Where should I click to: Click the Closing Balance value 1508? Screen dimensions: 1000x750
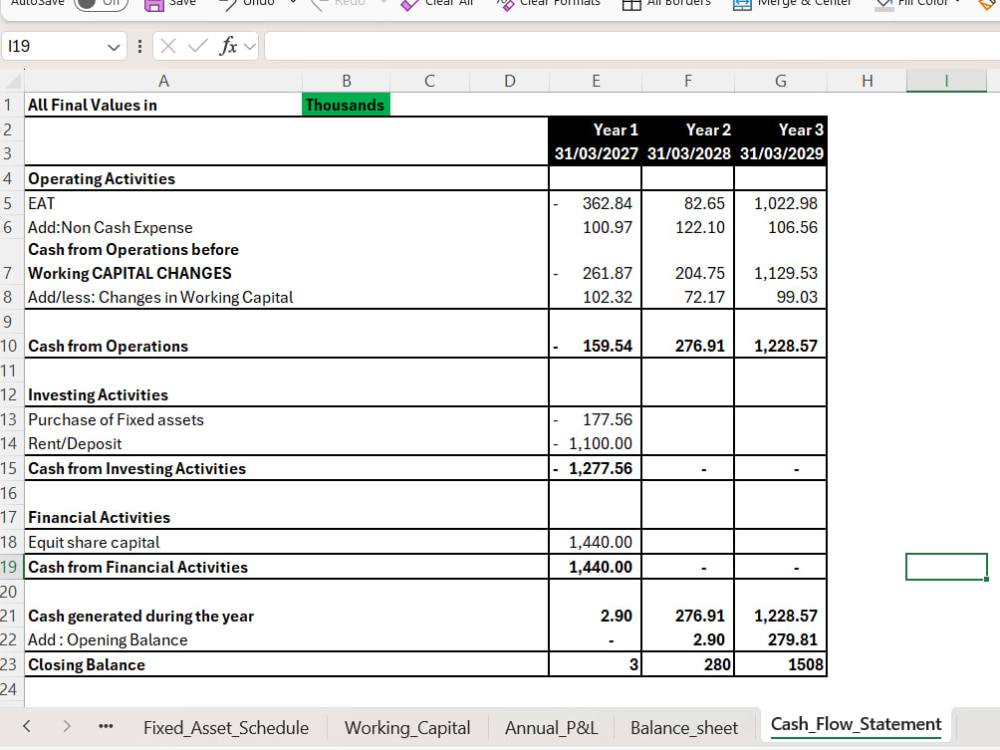(781, 665)
